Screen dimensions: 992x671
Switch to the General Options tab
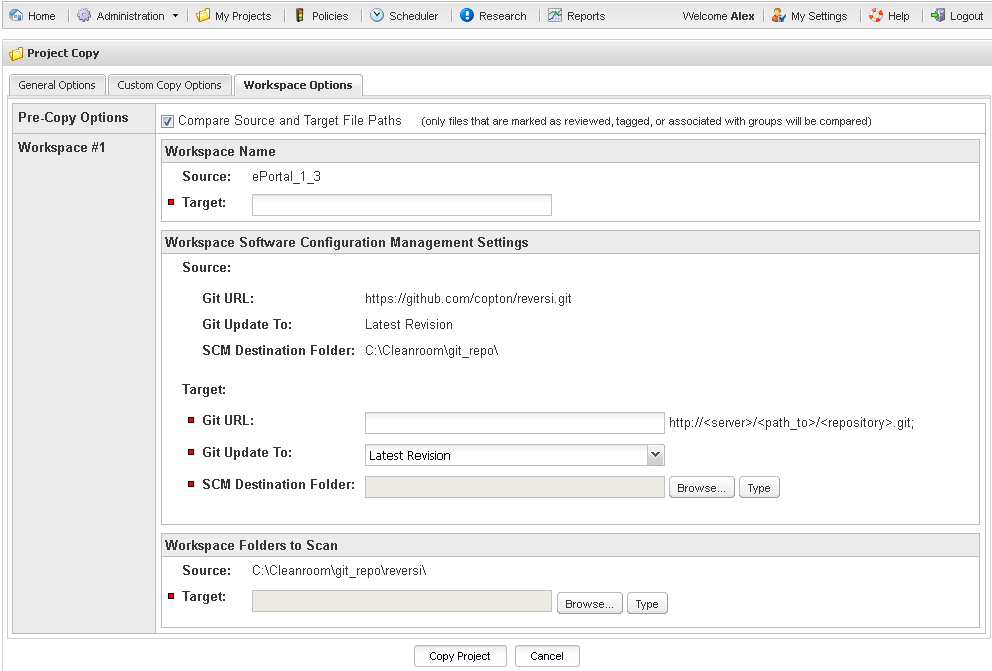click(57, 85)
